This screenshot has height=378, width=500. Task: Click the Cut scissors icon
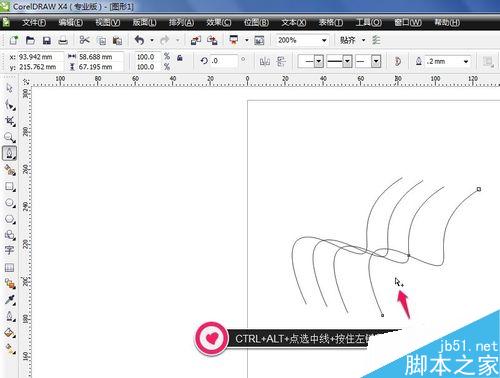click(84, 40)
